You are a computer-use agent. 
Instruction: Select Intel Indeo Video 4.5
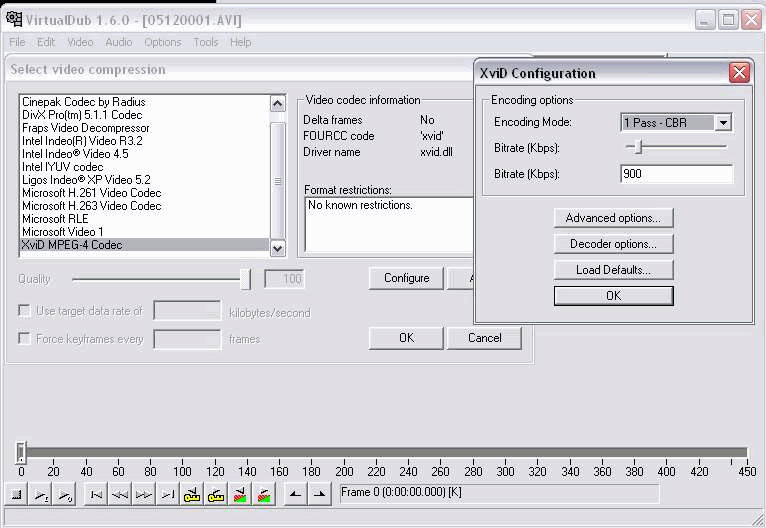[x=145, y=154]
